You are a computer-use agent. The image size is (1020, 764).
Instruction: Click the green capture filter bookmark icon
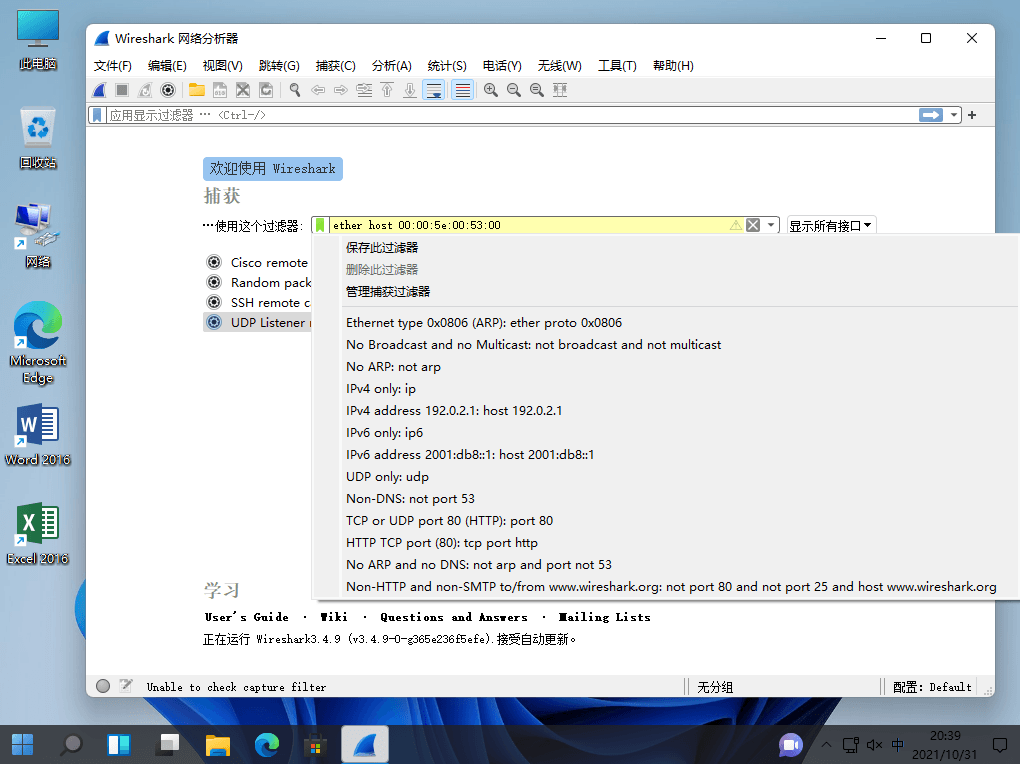[x=320, y=225]
